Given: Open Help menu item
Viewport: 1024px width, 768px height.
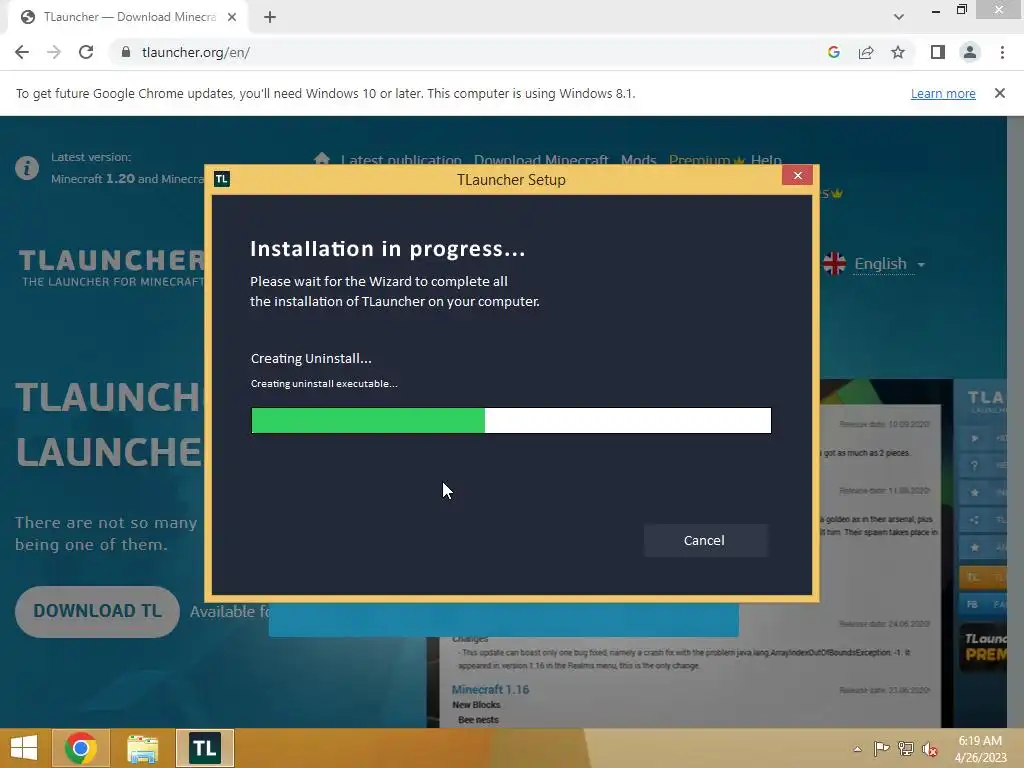Looking at the screenshot, I should tap(765, 159).
